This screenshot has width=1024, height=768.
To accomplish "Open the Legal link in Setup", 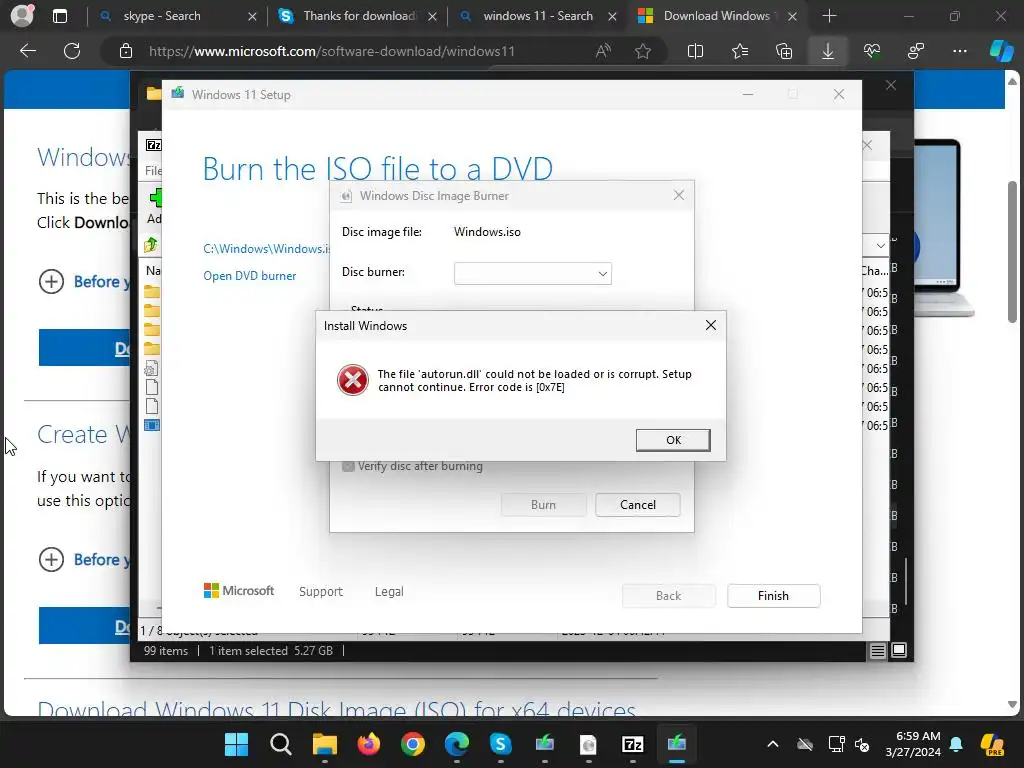I will (389, 592).
